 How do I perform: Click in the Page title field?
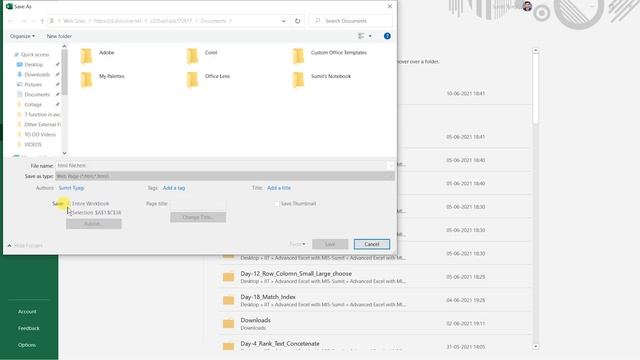point(198,203)
